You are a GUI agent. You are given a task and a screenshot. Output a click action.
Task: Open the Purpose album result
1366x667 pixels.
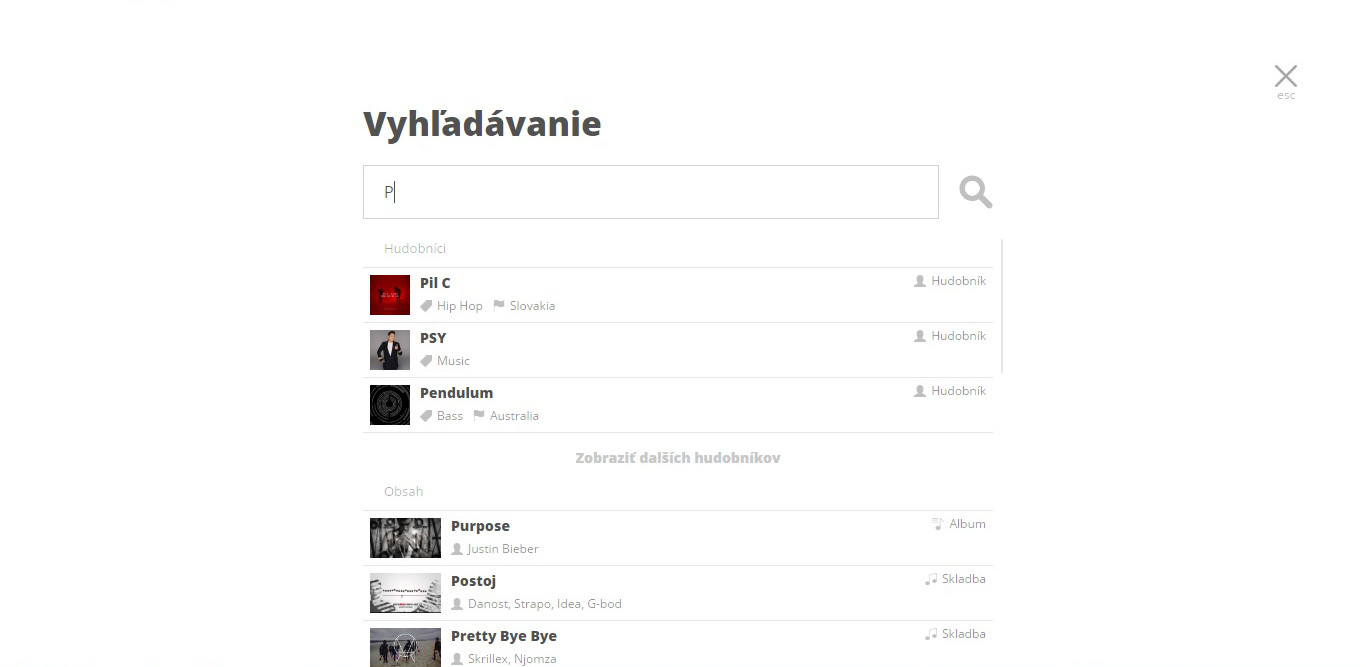click(x=678, y=538)
